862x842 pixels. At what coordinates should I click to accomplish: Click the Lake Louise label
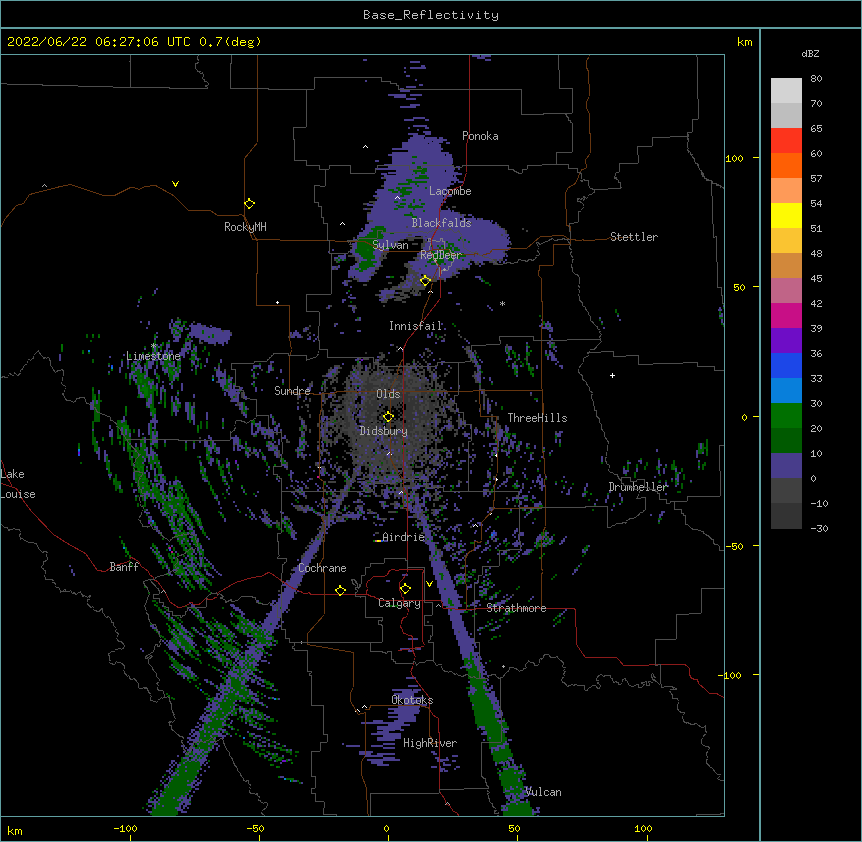click(x=18, y=484)
